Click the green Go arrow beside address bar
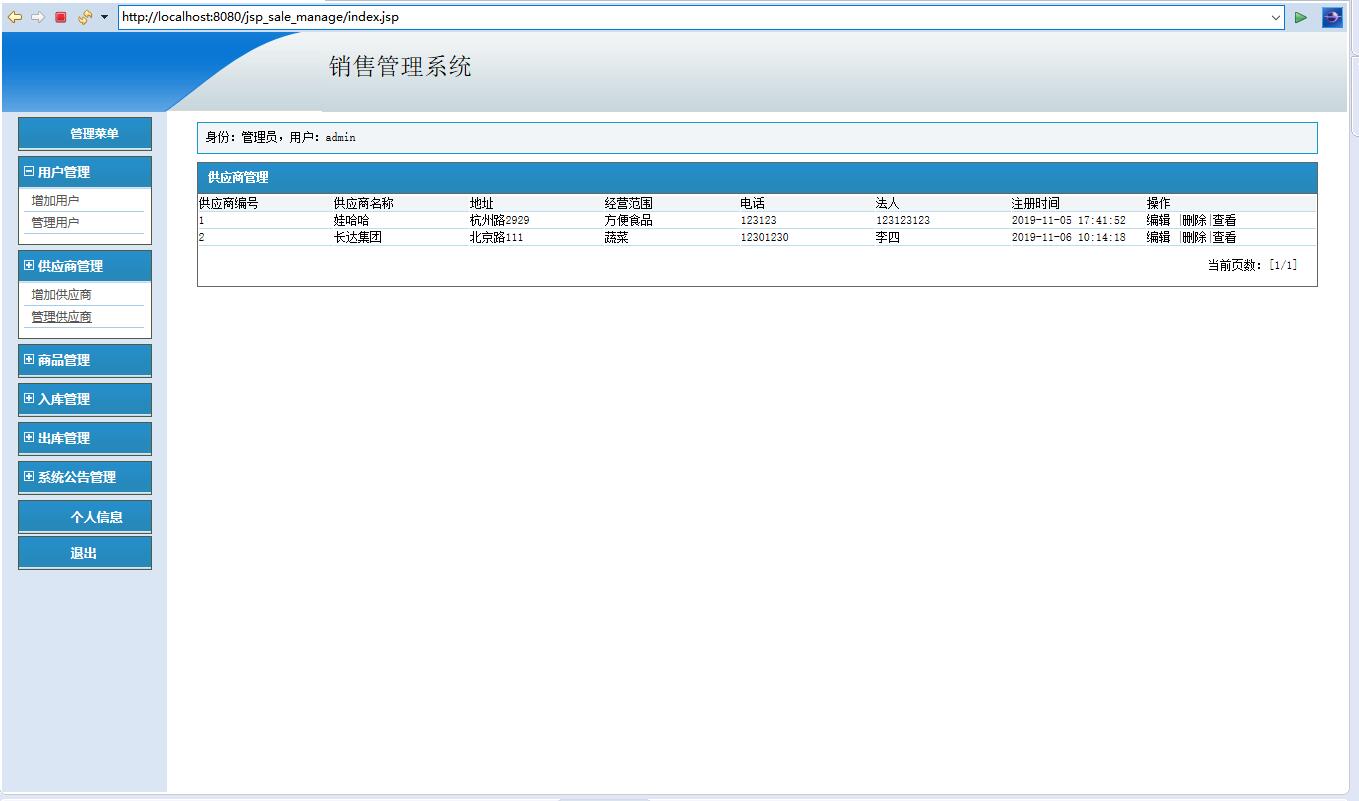The height and width of the screenshot is (801, 1359). click(x=1302, y=16)
